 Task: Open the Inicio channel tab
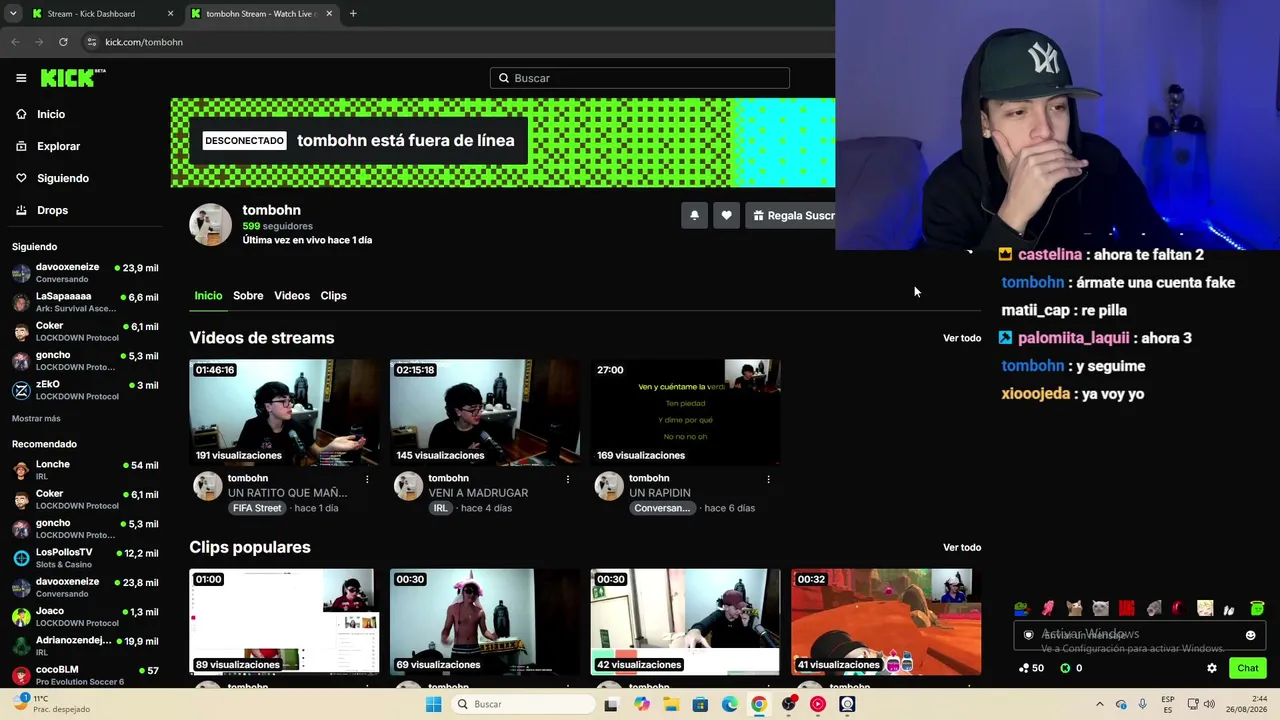[208, 296]
